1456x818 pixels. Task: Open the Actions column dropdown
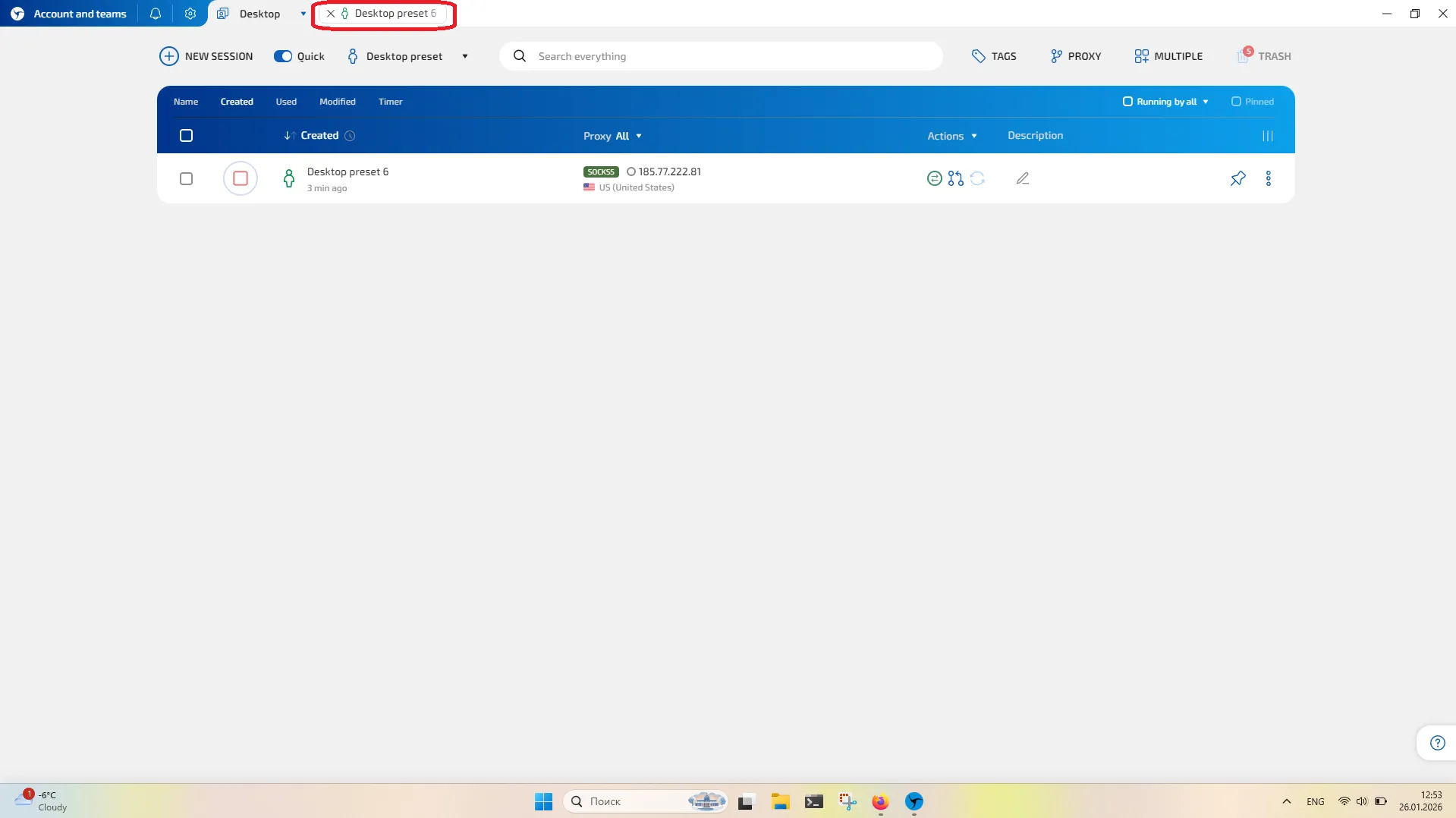pos(952,136)
